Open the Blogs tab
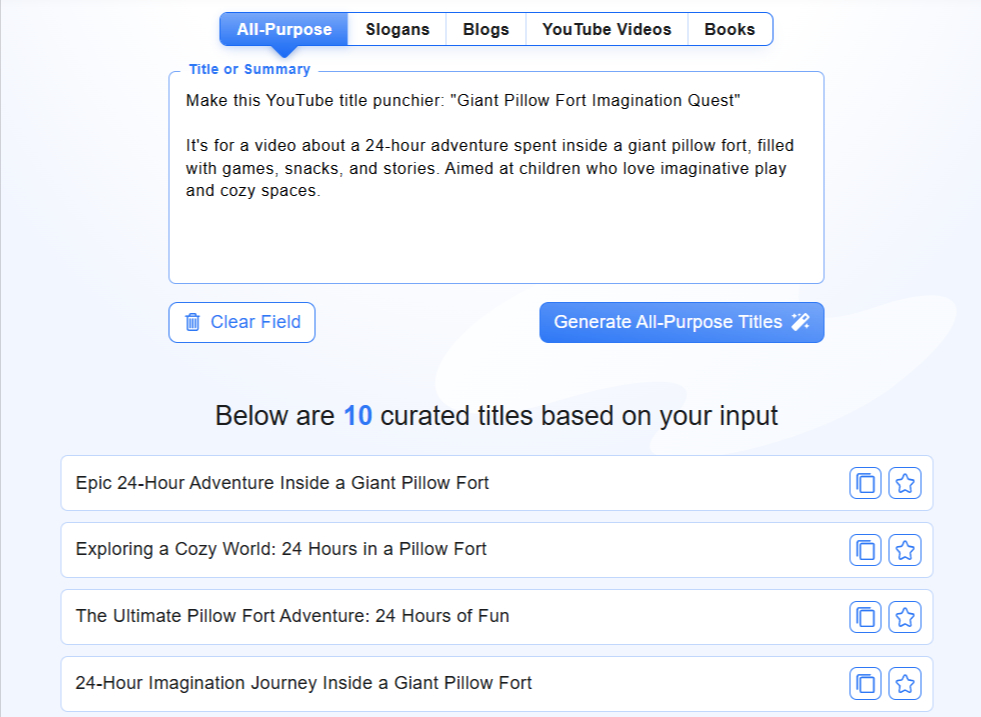Image resolution: width=981 pixels, height=717 pixels. point(486,29)
